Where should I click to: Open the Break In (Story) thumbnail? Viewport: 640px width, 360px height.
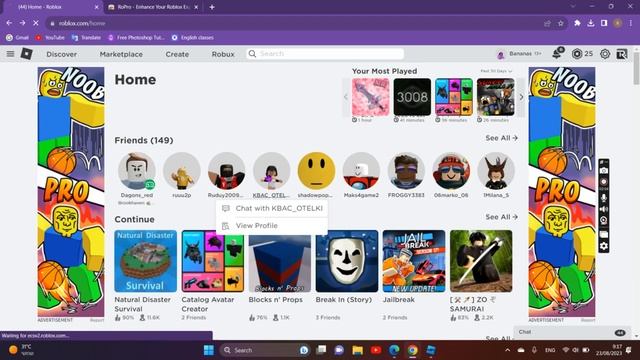347,261
